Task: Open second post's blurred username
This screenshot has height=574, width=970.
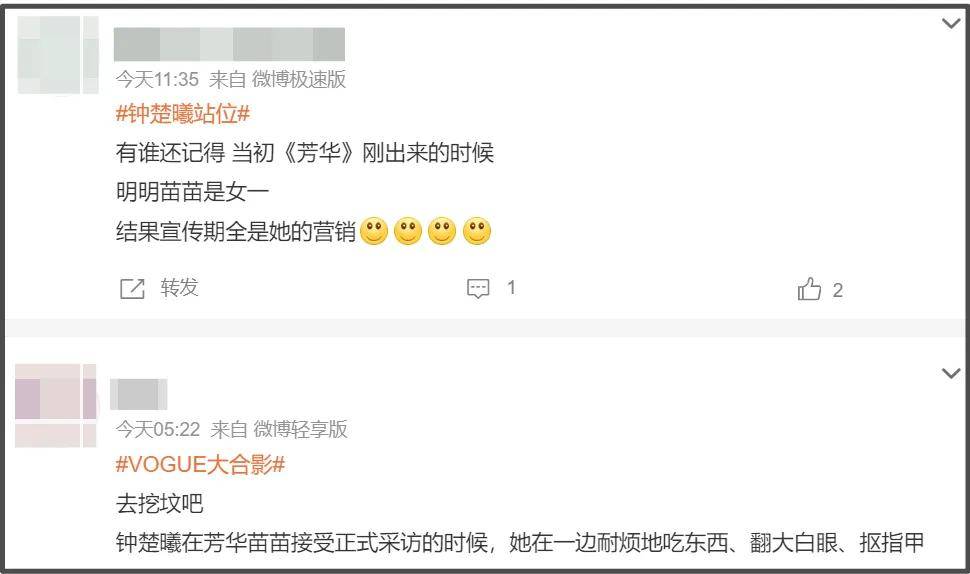Action: (139, 394)
